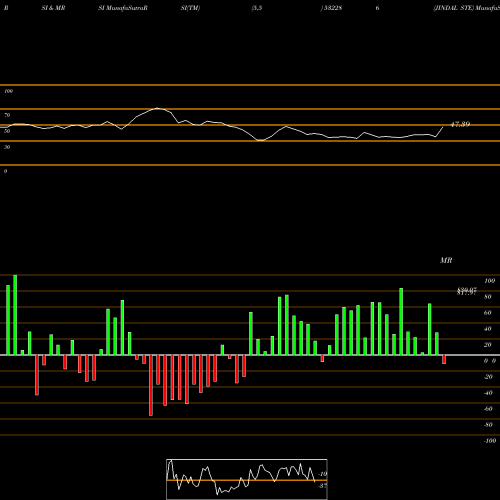Select the tallest green MR bar
The height and width of the screenshot is (500, 500).
pyautogui.click(x=15, y=315)
